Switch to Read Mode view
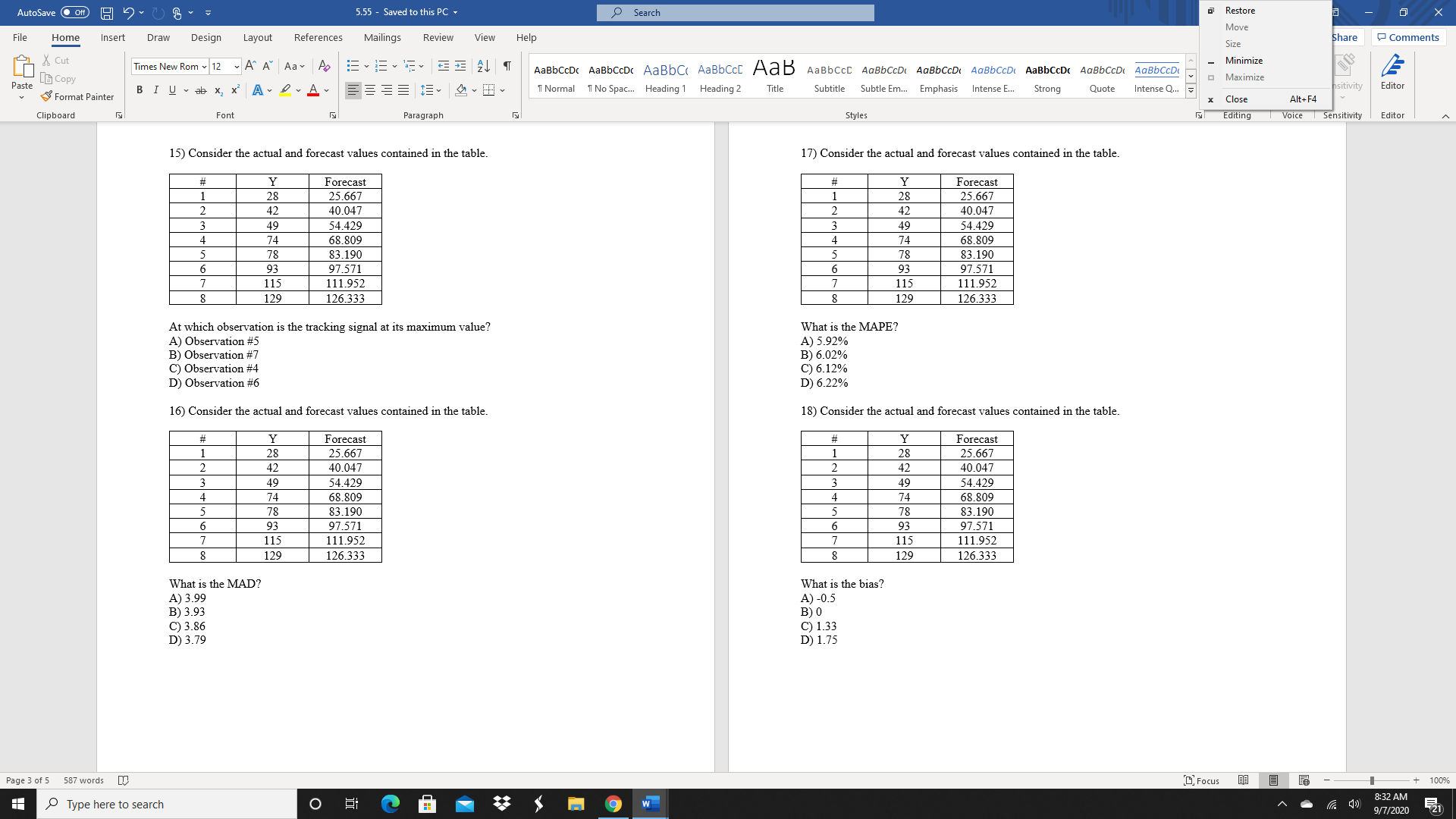The image size is (1456, 819). [1243, 780]
